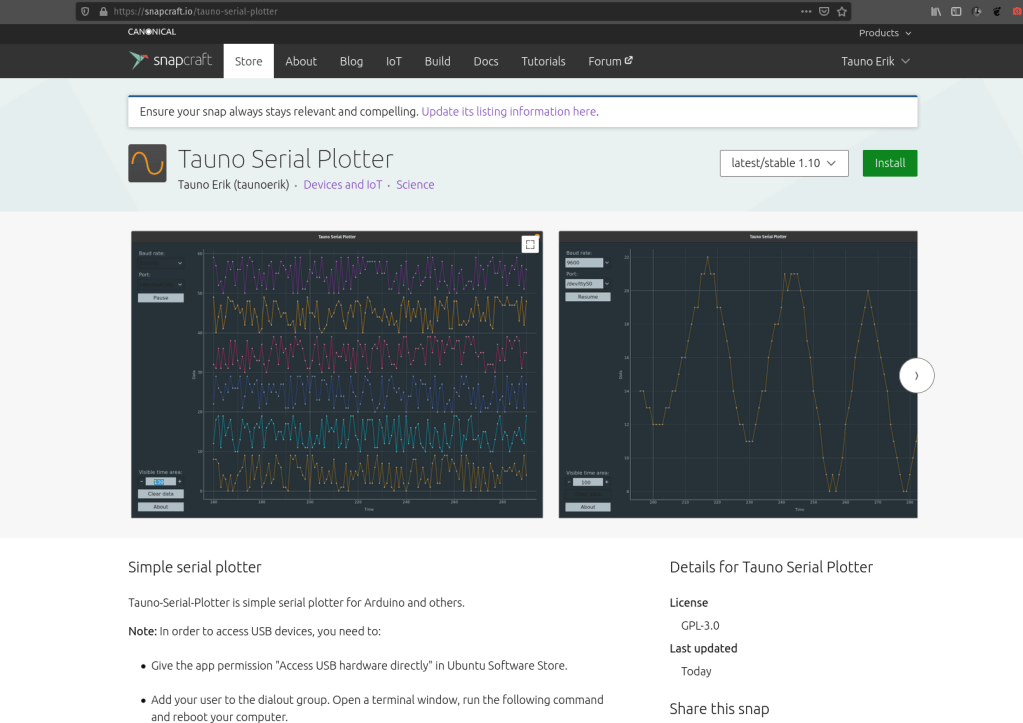The width and height of the screenshot is (1023, 723).
Task: Click the tracking protection shield icon
Action: point(85,11)
